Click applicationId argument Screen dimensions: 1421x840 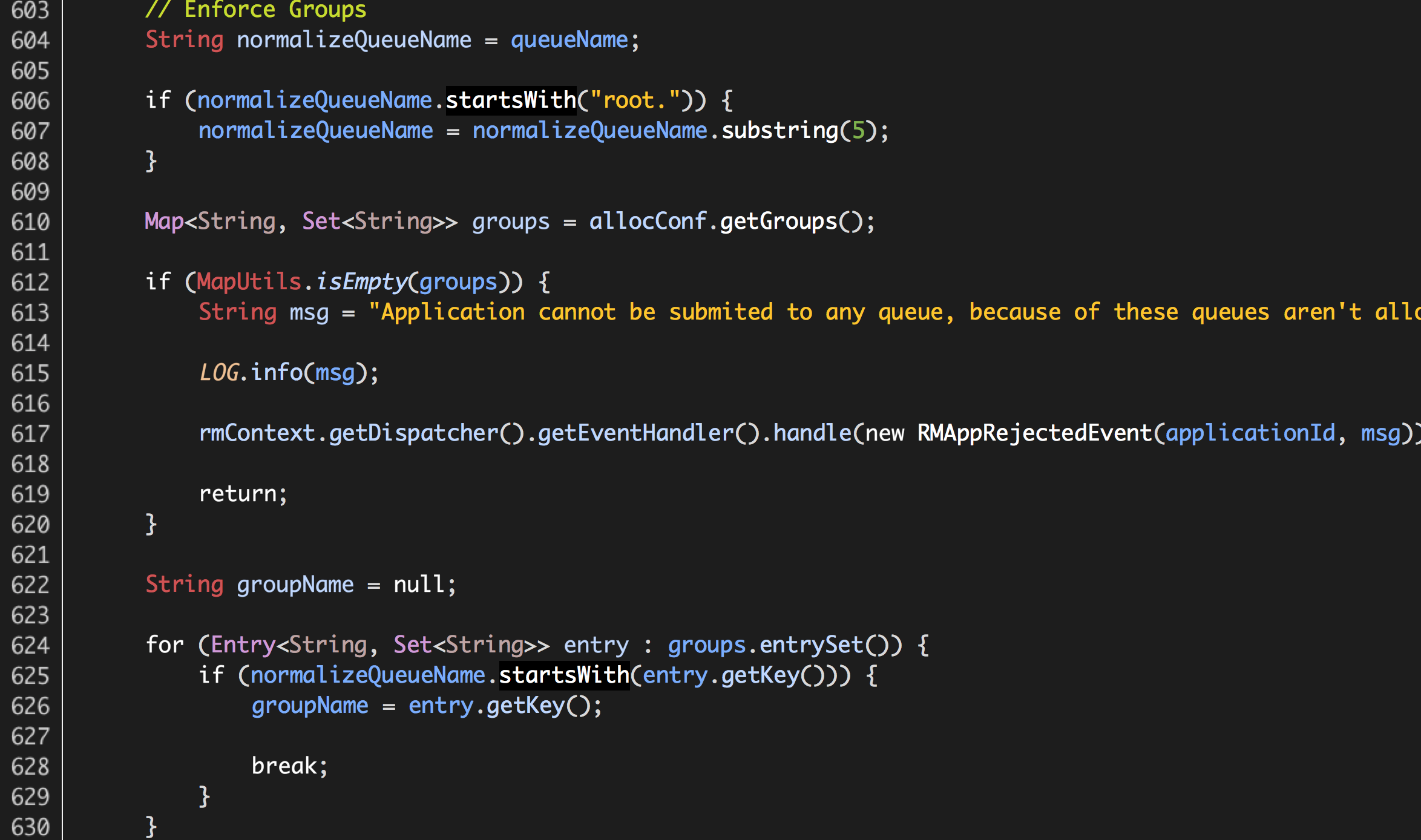[1250, 433]
